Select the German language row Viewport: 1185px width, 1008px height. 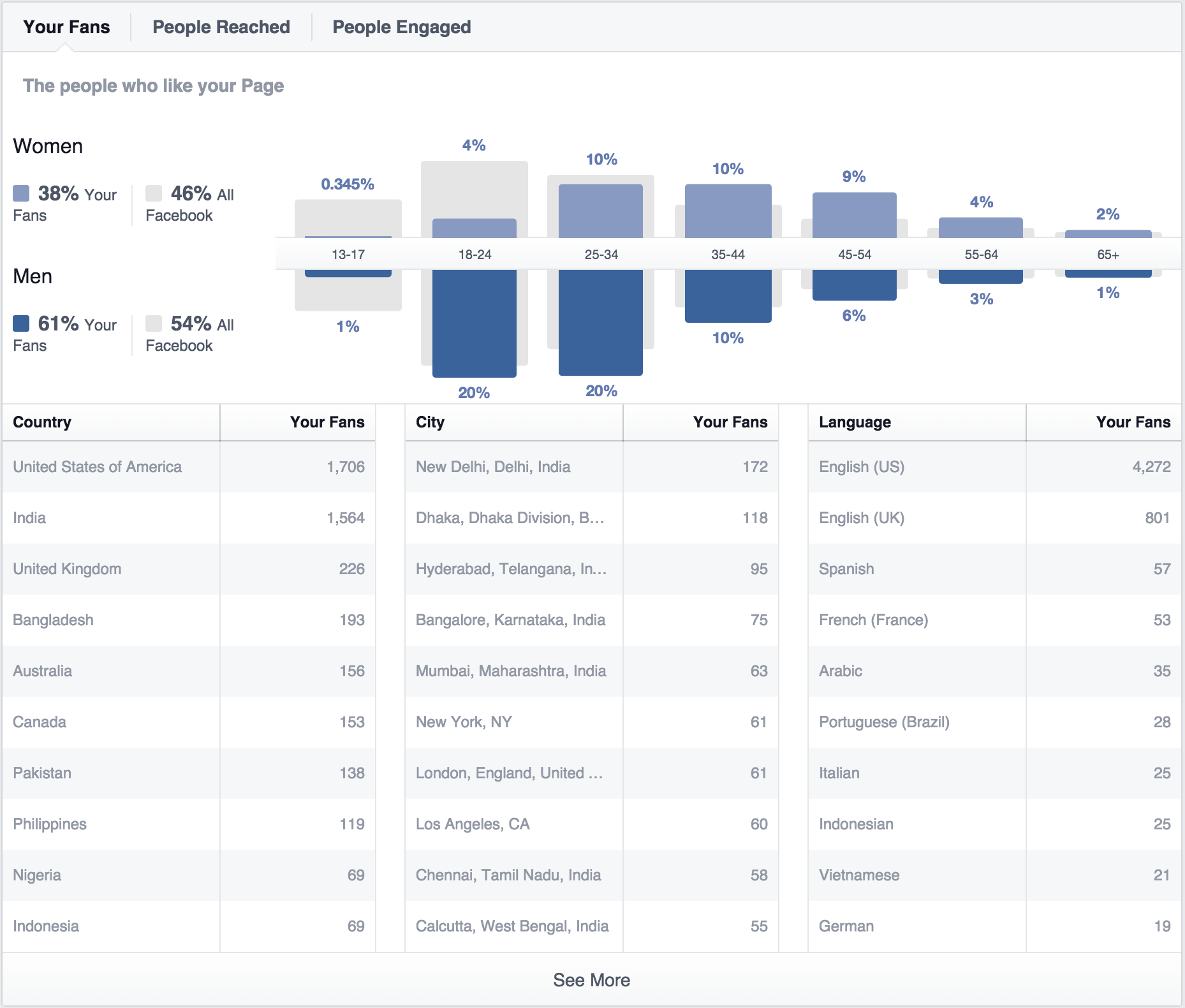[995, 926]
